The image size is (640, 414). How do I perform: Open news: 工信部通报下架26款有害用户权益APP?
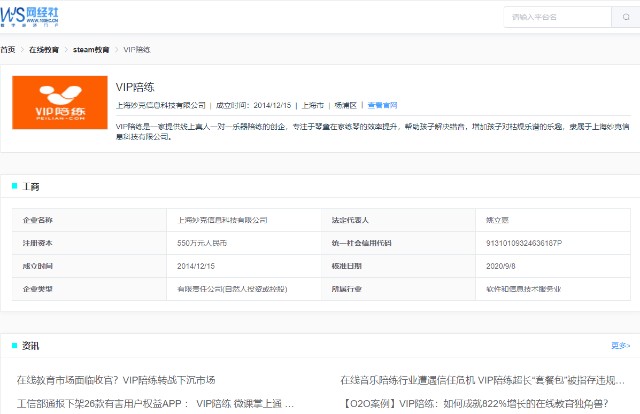pyautogui.click(x=155, y=404)
